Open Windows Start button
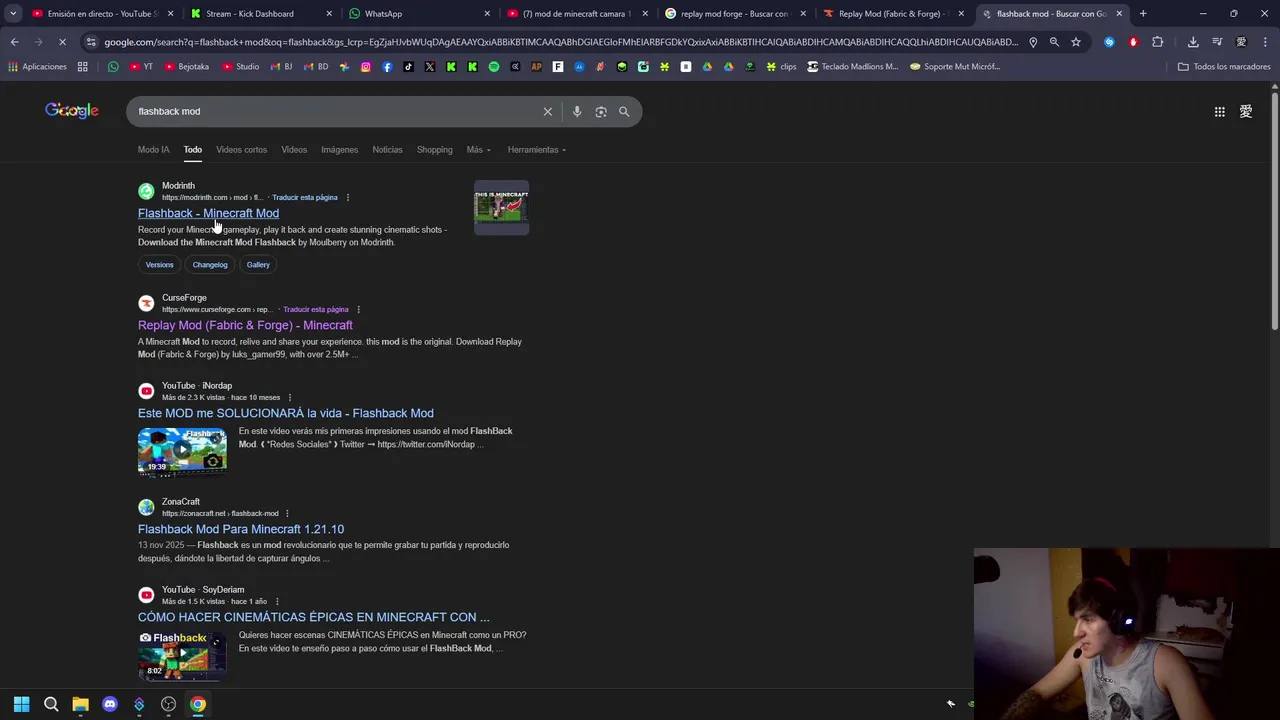Image resolution: width=1280 pixels, height=720 pixels. pyautogui.click(x=21, y=704)
